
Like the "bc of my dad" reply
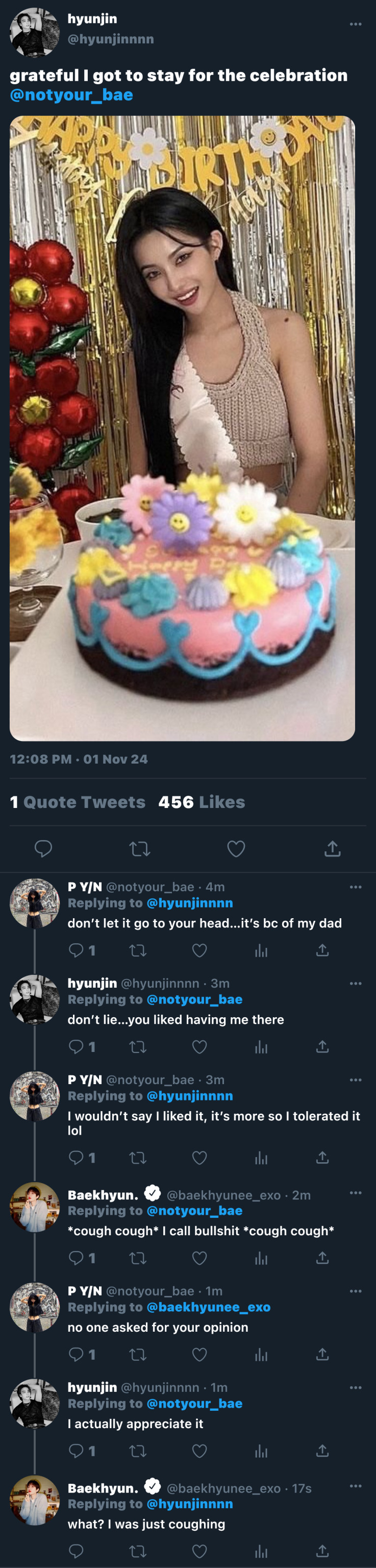coord(199,950)
